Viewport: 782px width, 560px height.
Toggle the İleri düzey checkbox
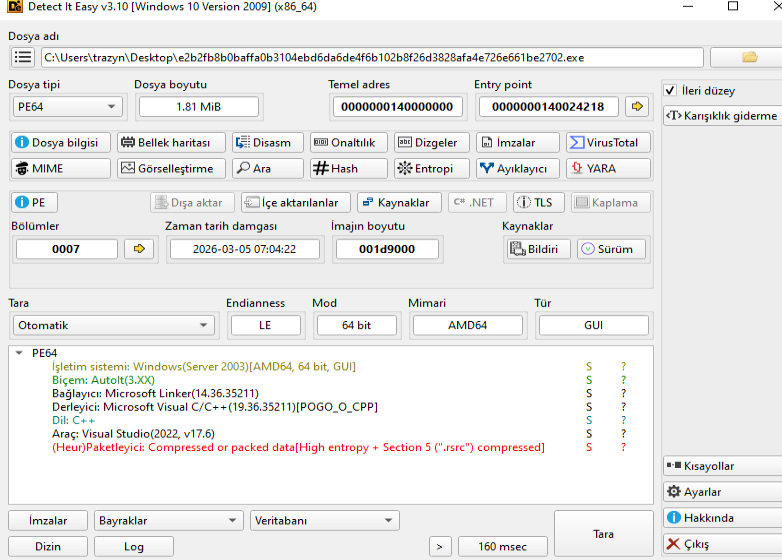[671, 90]
